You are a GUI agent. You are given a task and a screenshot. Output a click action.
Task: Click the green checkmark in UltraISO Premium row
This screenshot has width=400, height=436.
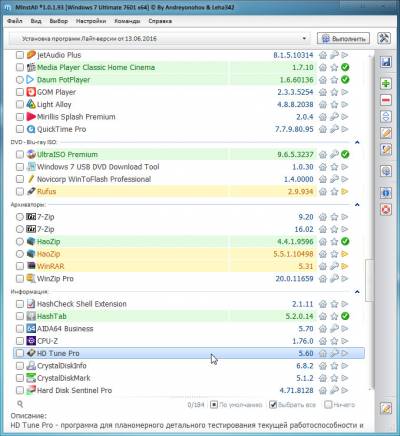pyautogui.click(x=345, y=154)
